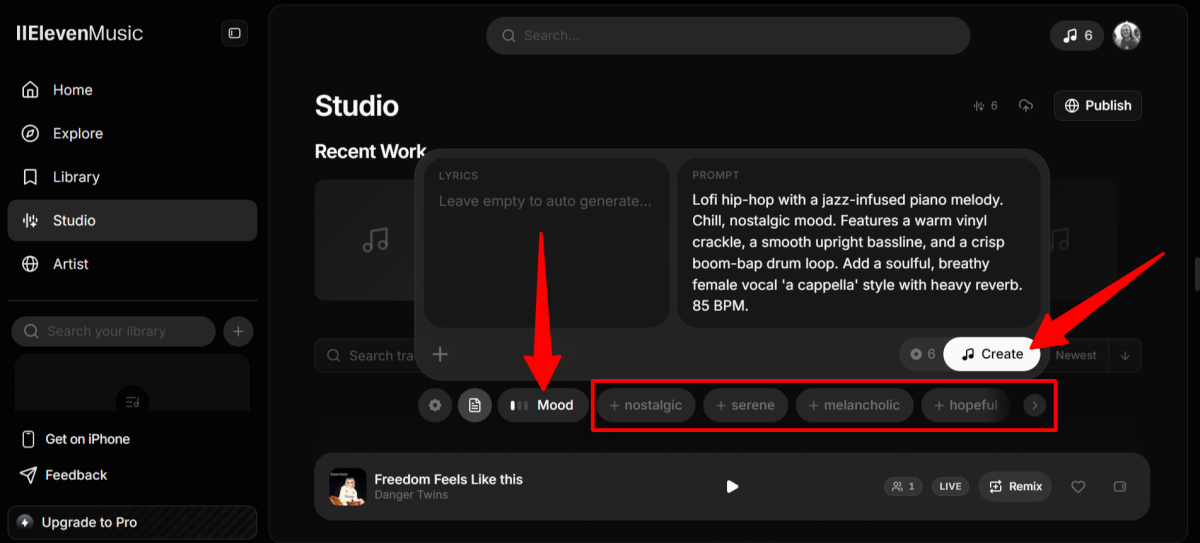Click the Lyrics text field
Screen dimensions: 1200x543
click(546, 242)
